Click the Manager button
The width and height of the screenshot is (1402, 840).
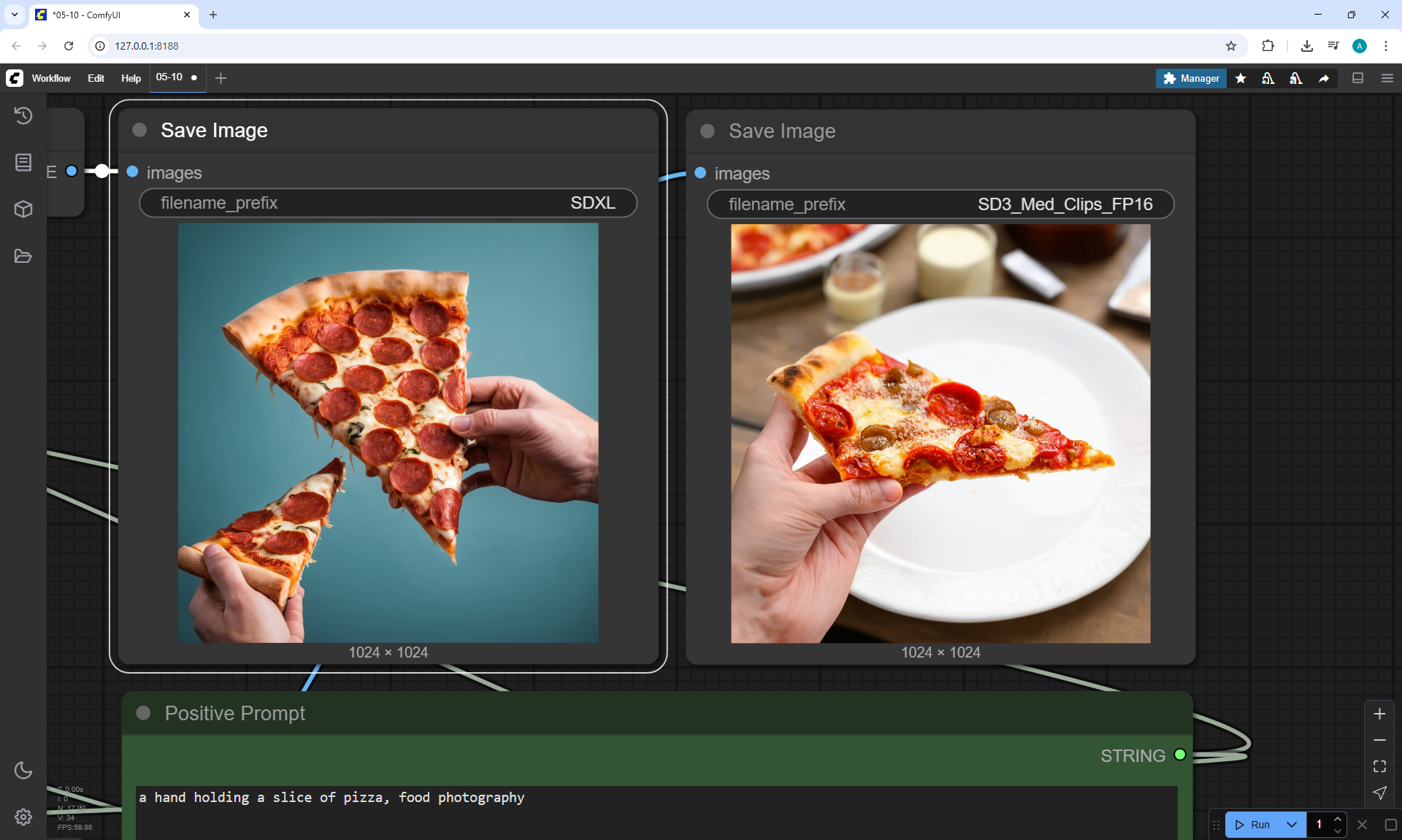(1191, 78)
